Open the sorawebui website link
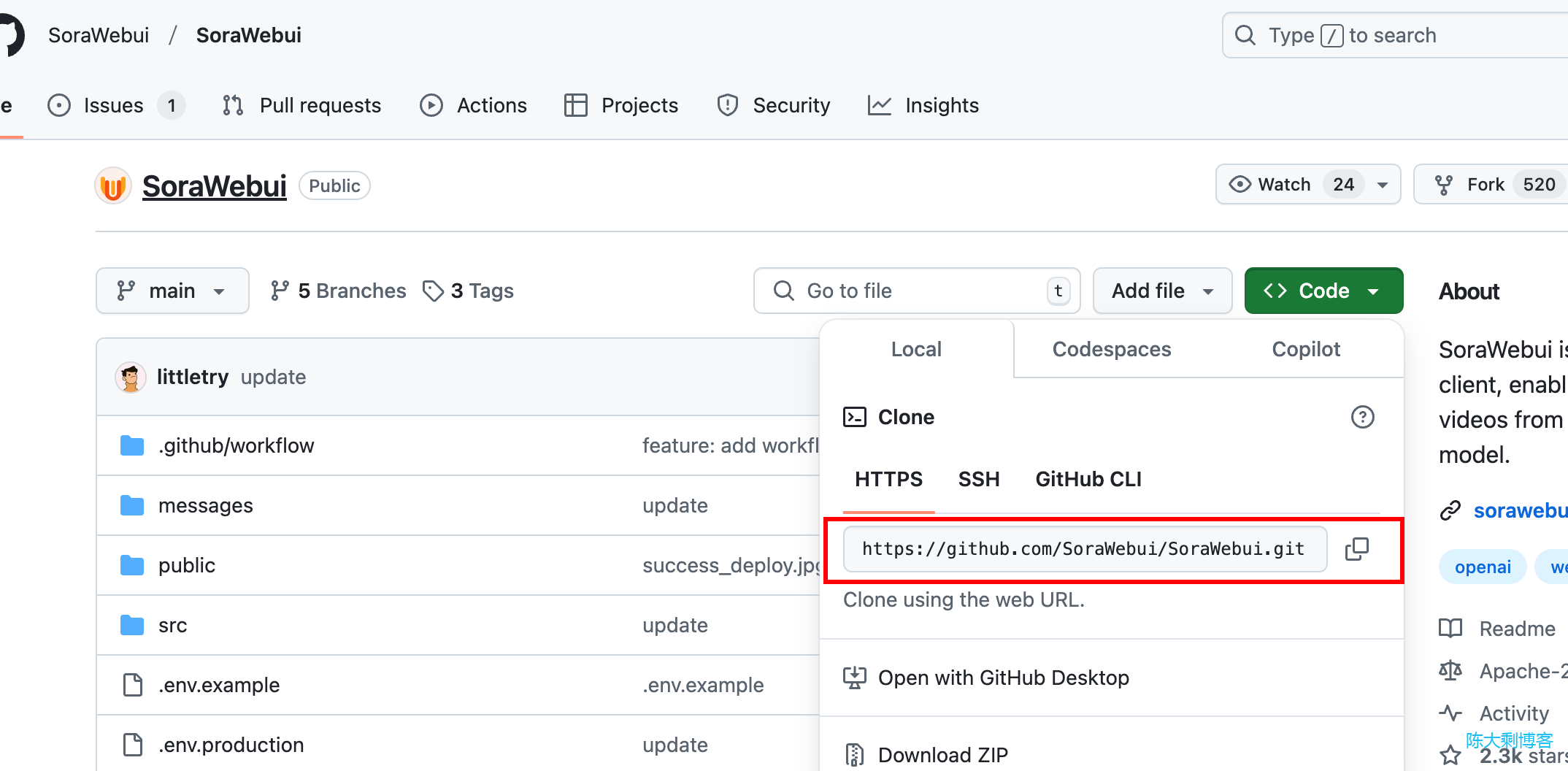 coord(1520,510)
